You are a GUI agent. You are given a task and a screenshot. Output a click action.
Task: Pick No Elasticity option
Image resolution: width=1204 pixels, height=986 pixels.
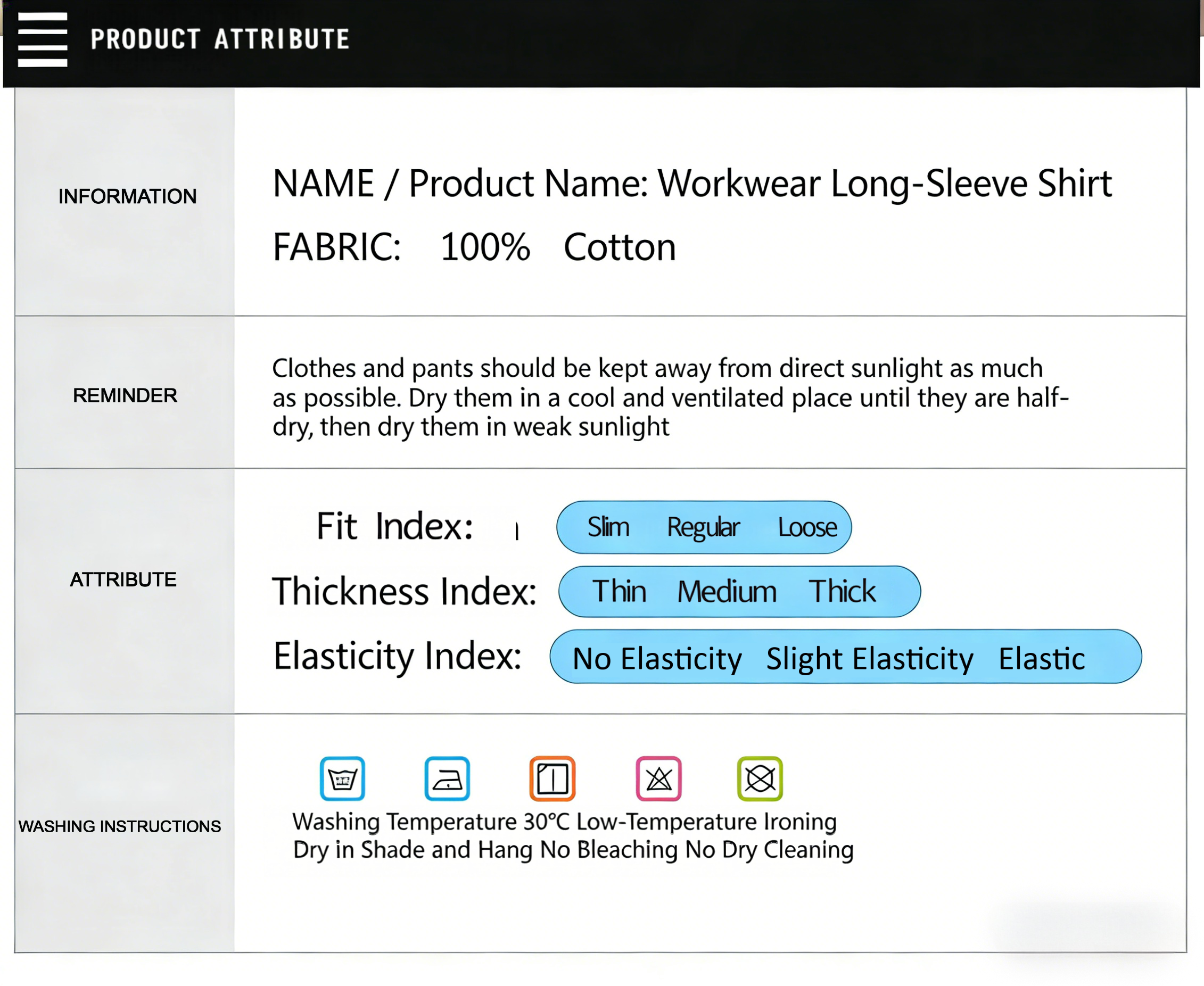coord(657,658)
